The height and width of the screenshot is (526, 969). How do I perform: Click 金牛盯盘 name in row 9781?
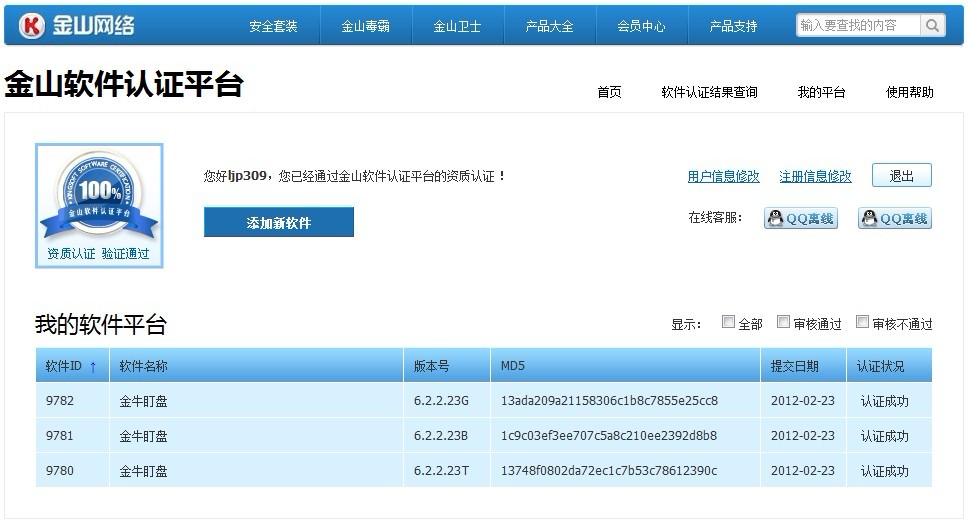coord(143,436)
